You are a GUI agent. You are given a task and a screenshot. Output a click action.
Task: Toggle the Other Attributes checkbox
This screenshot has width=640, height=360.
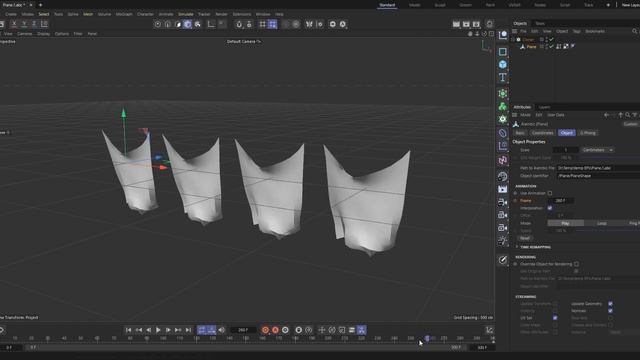point(555,332)
